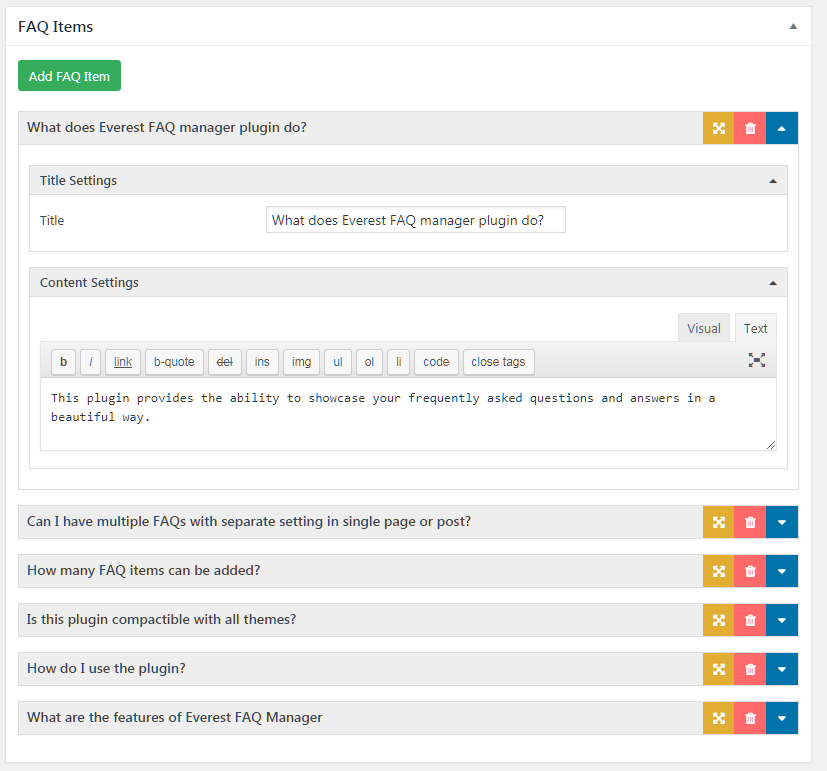Switch to the Text editor tab
The height and width of the screenshot is (771, 827).
pyautogui.click(x=756, y=328)
